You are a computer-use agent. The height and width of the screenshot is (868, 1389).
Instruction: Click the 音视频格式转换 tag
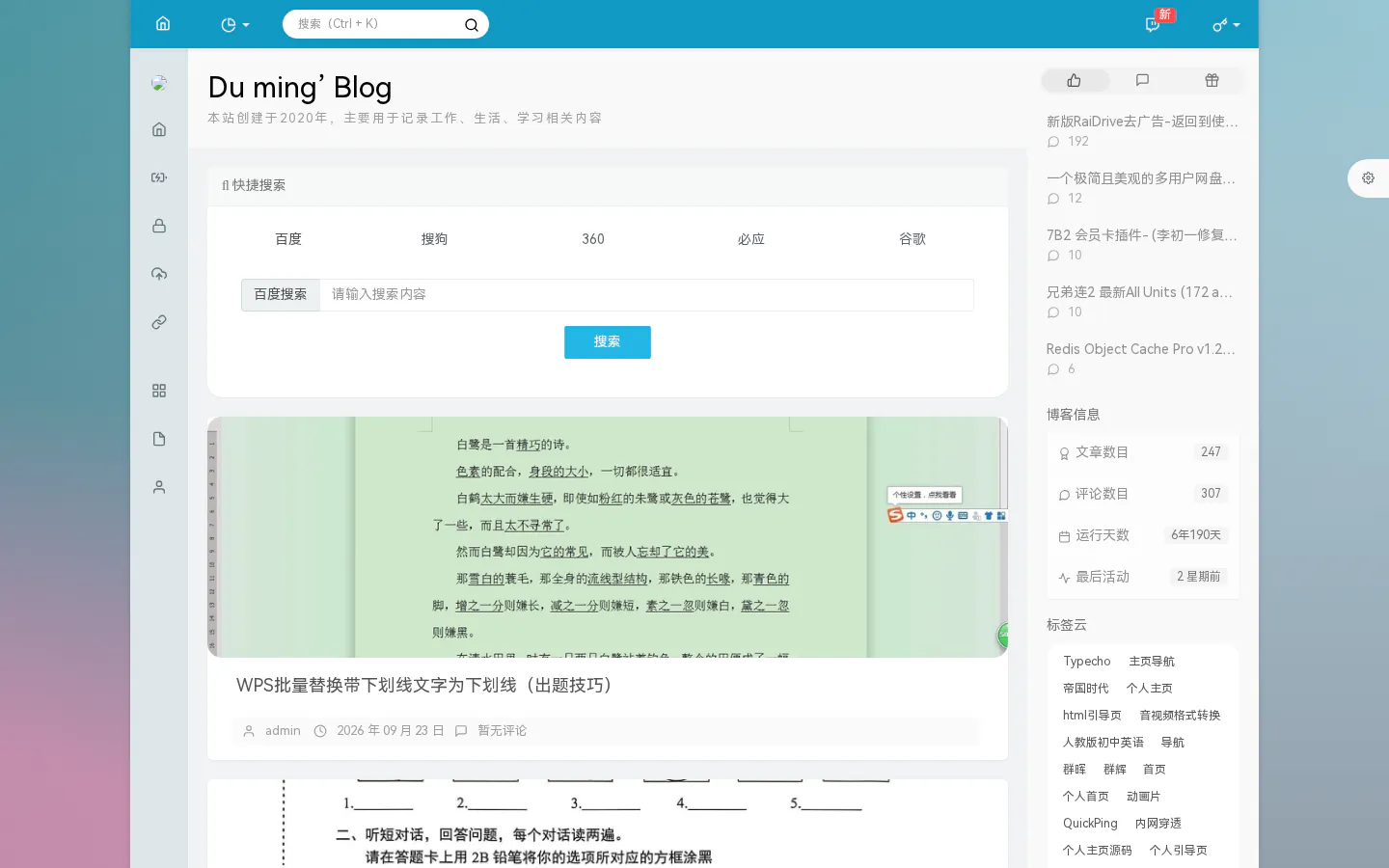point(1181,716)
